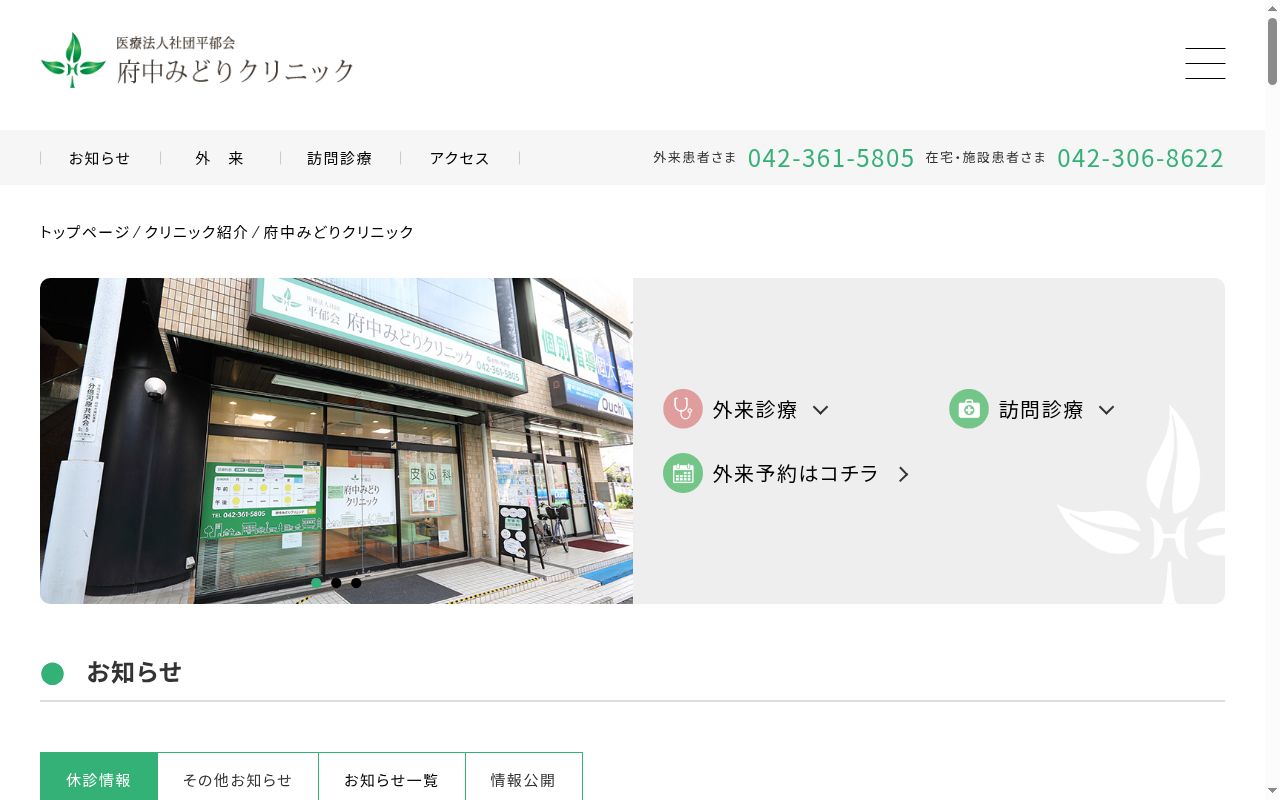Open 訪問診療 in navigation bar

pos(340,158)
